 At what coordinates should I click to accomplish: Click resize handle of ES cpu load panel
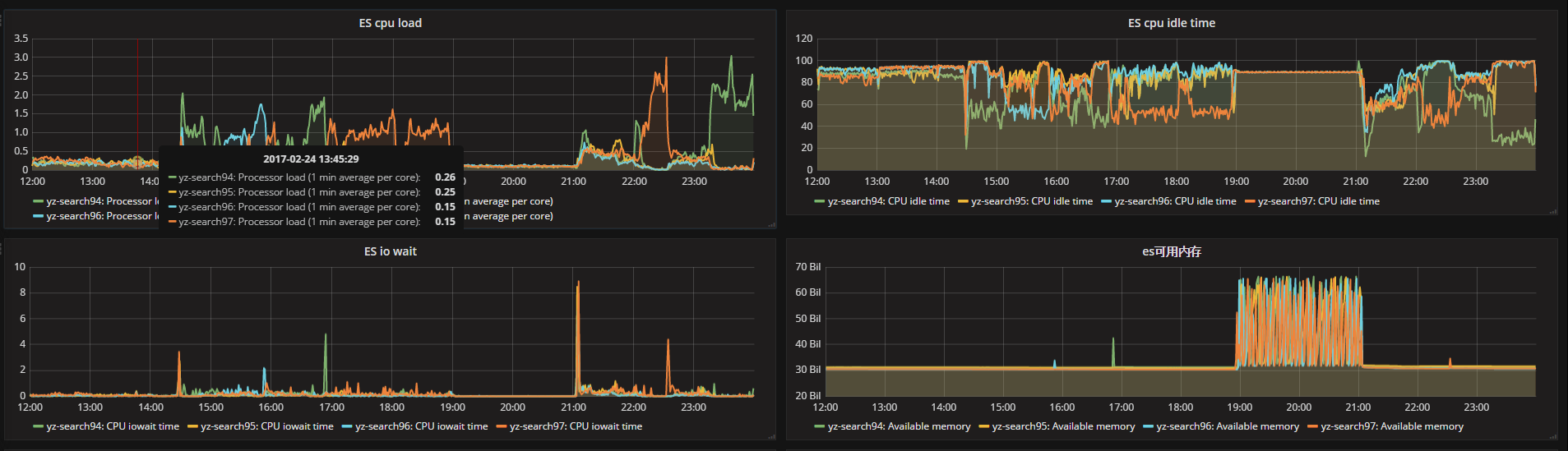coord(771,224)
